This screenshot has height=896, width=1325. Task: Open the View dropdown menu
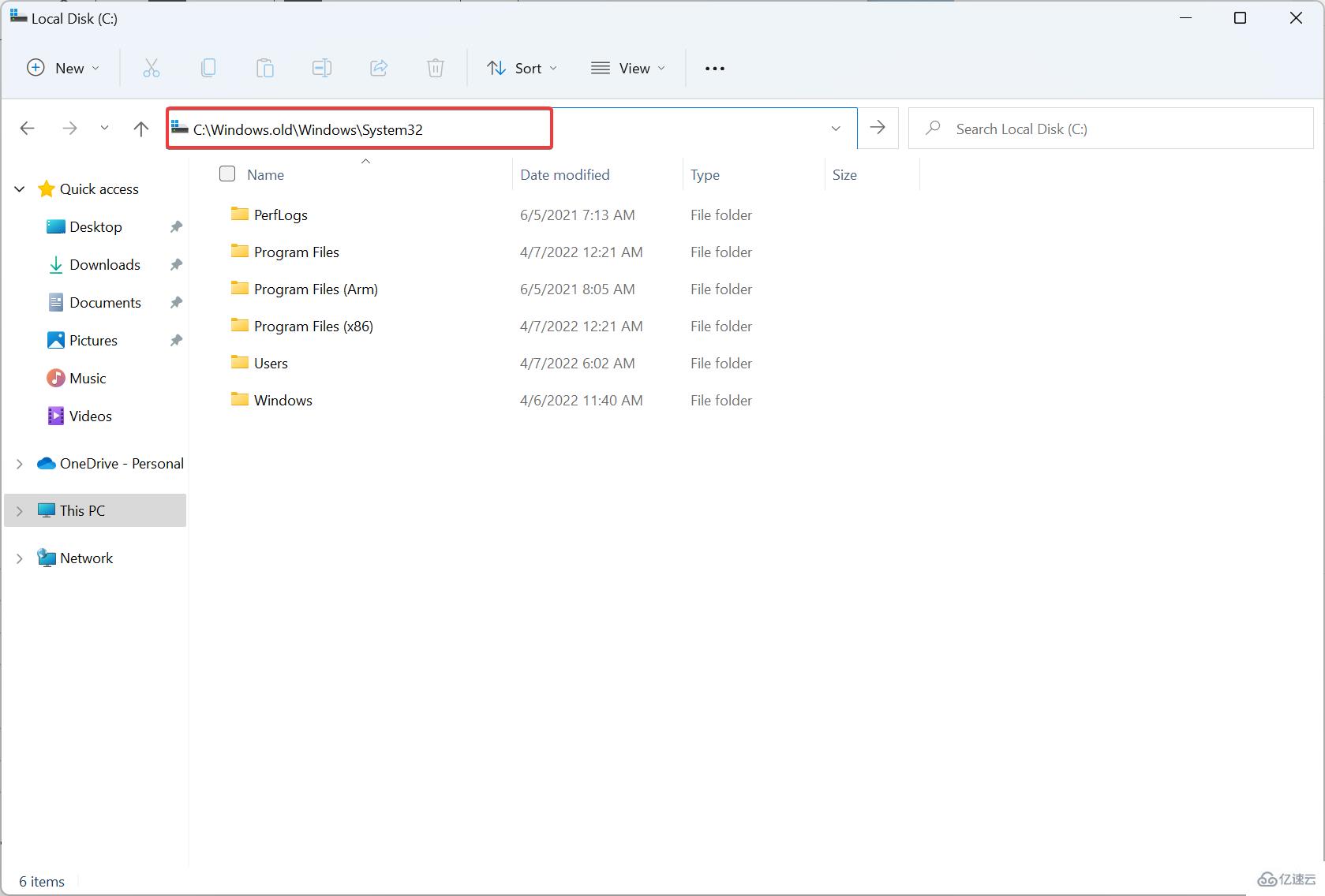(628, 69)
